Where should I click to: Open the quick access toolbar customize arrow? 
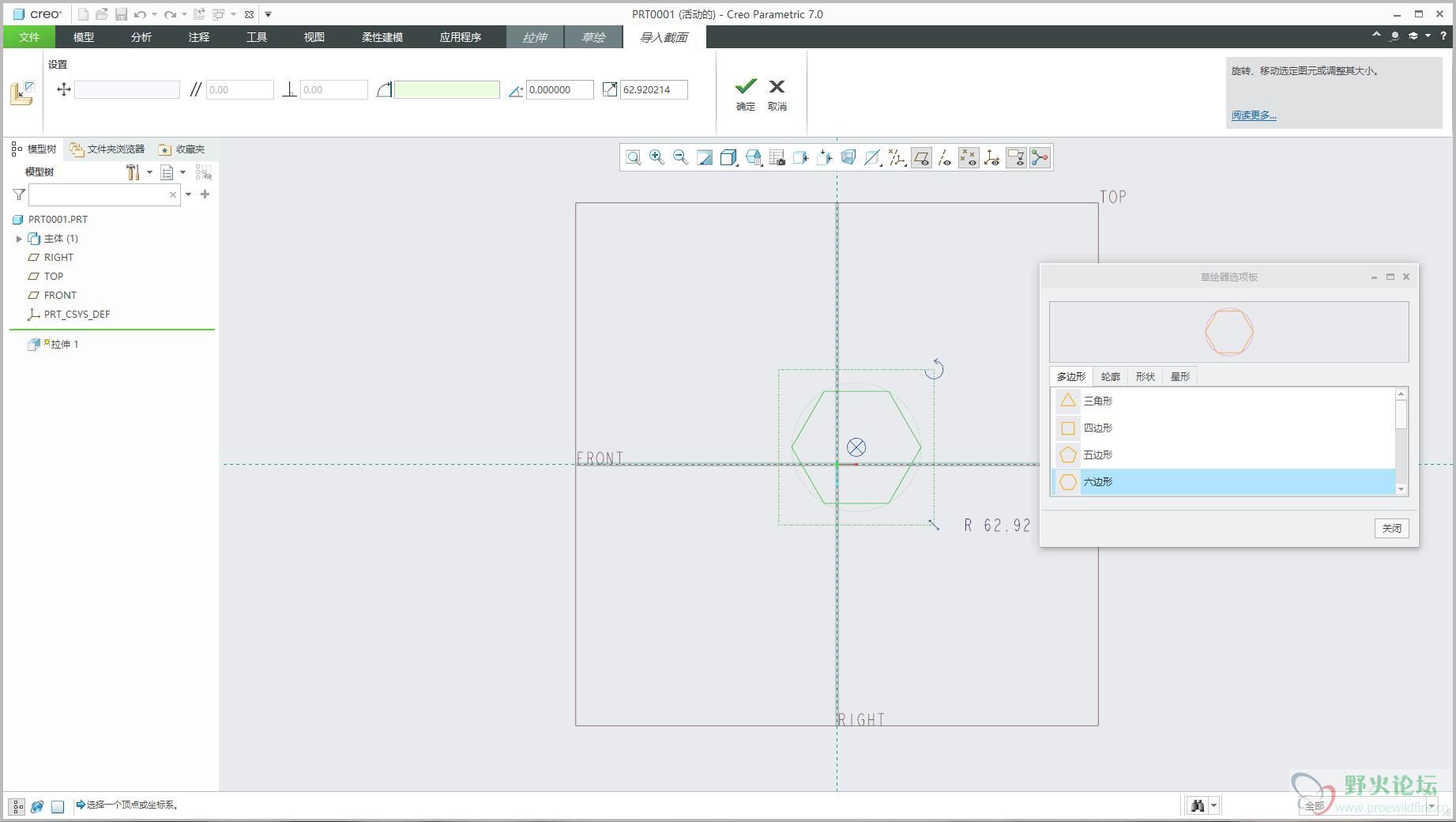[x=268, y=14]
